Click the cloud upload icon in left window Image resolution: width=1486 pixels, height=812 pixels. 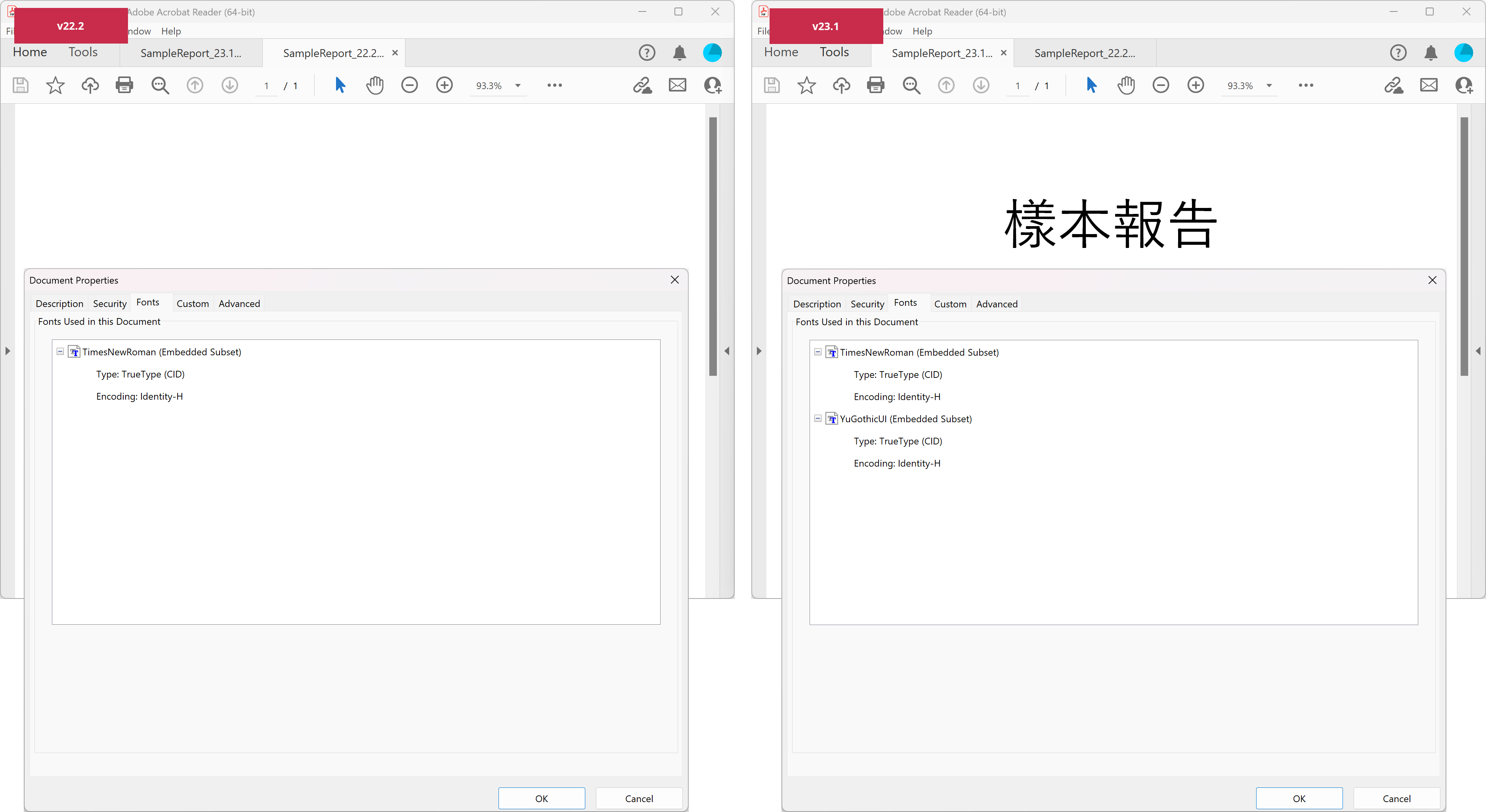(x=90, y=85)
